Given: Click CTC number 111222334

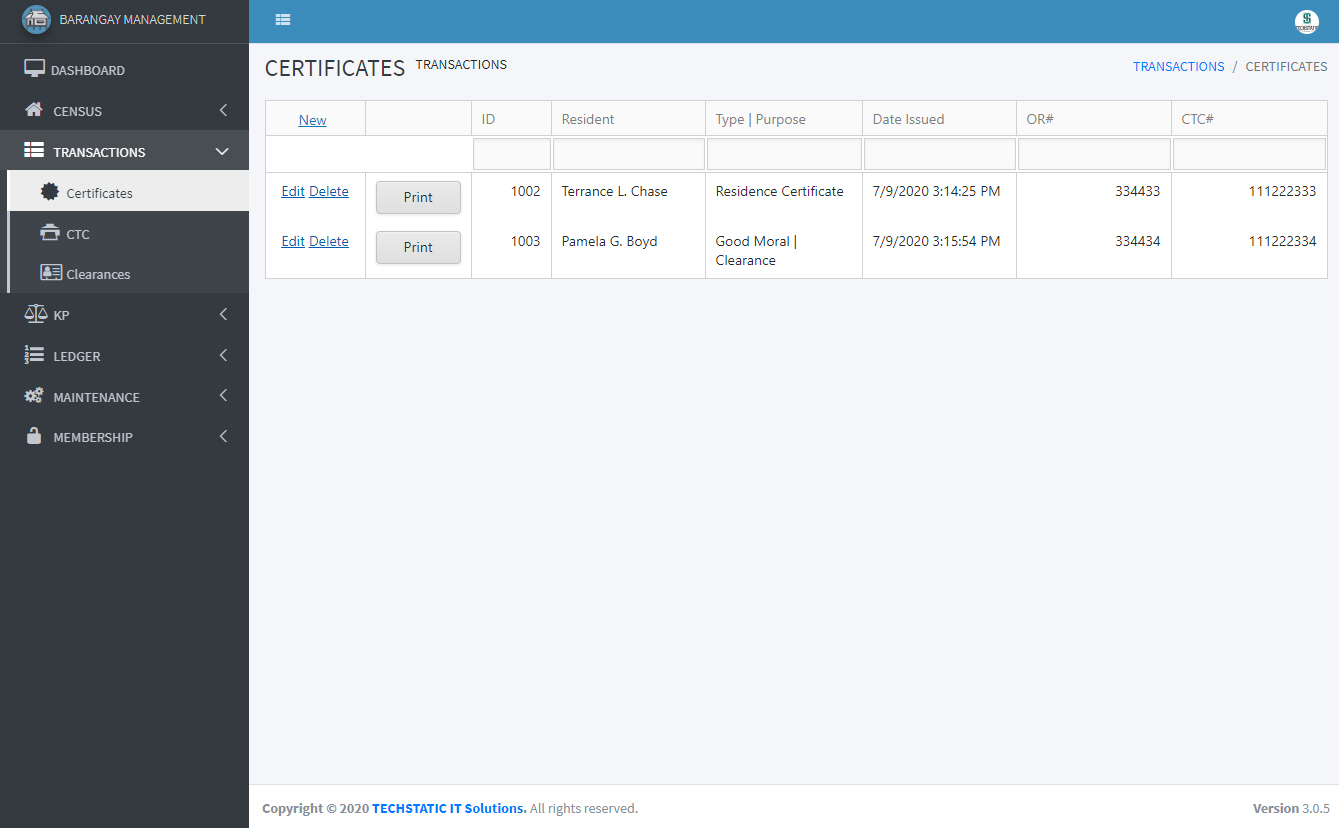Looking at the screenshot, I should point(1283,241).
